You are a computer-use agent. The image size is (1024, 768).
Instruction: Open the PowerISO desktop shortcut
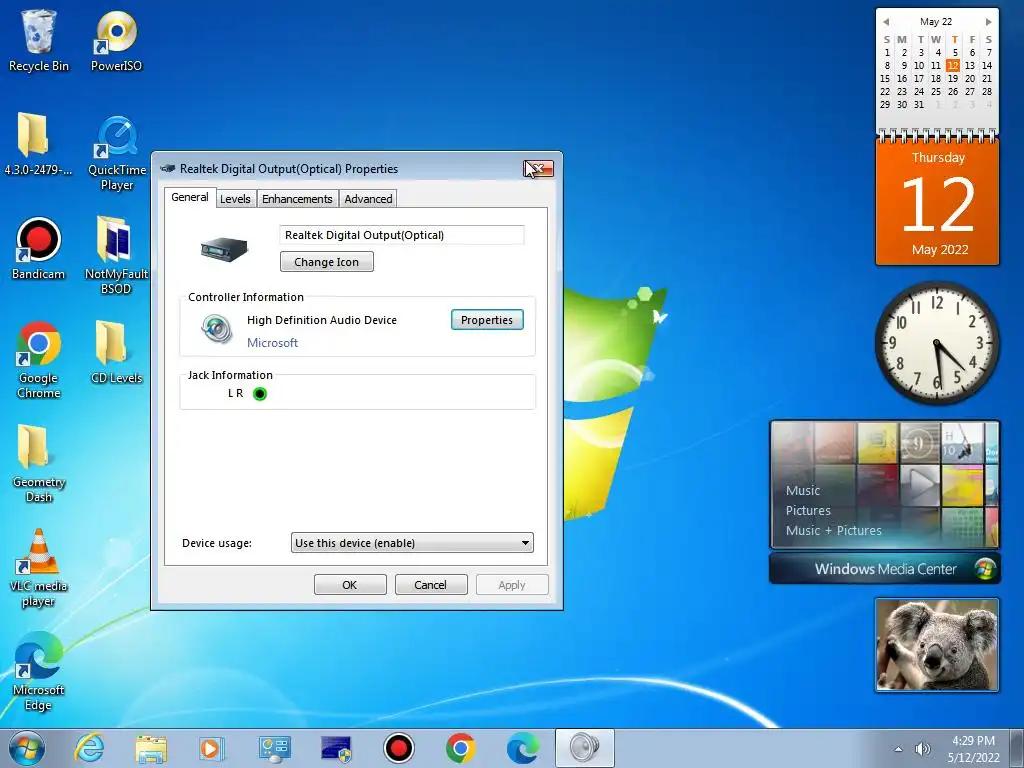116,40
